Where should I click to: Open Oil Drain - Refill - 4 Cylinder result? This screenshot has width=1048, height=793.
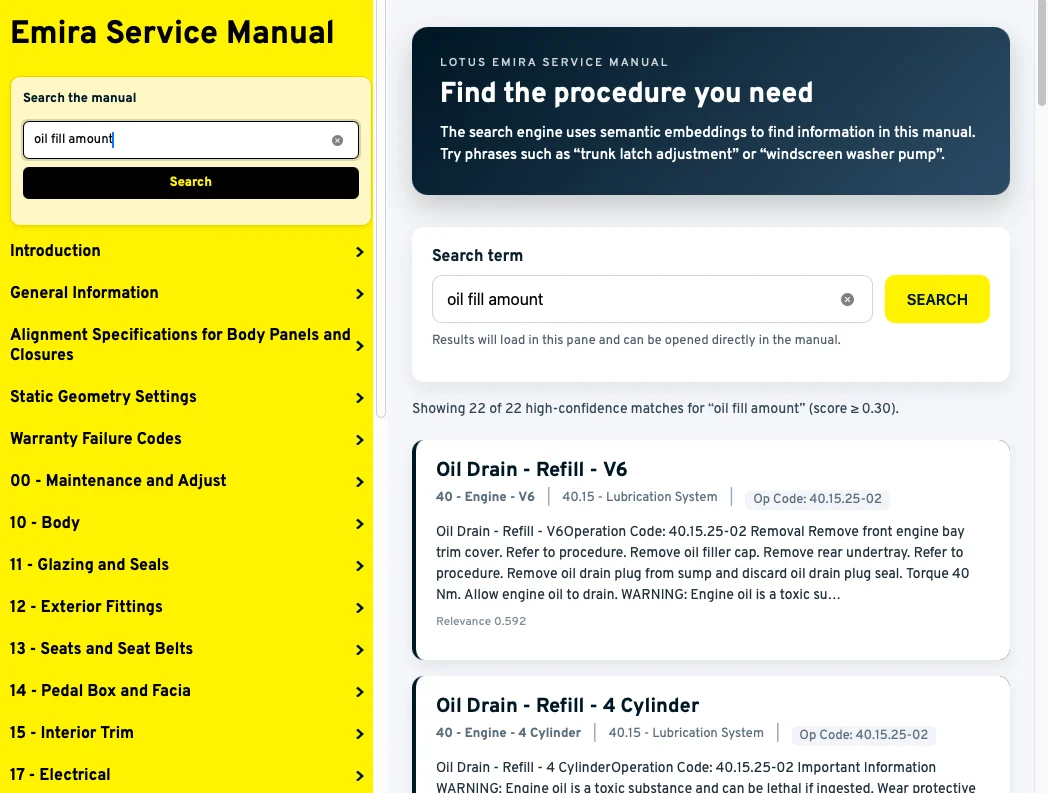point(567,705)
